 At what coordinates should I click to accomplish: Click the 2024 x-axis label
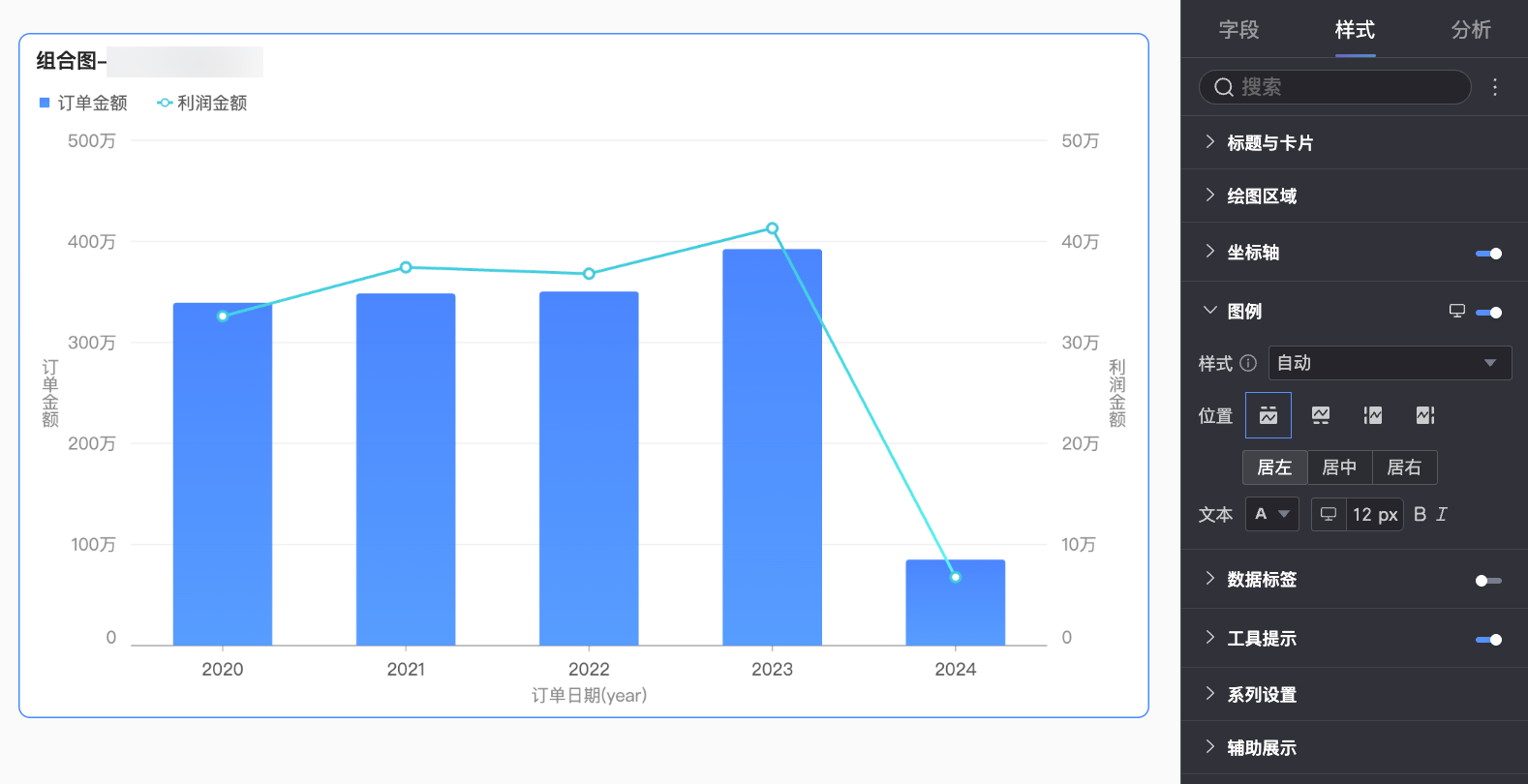pos(955,669)
